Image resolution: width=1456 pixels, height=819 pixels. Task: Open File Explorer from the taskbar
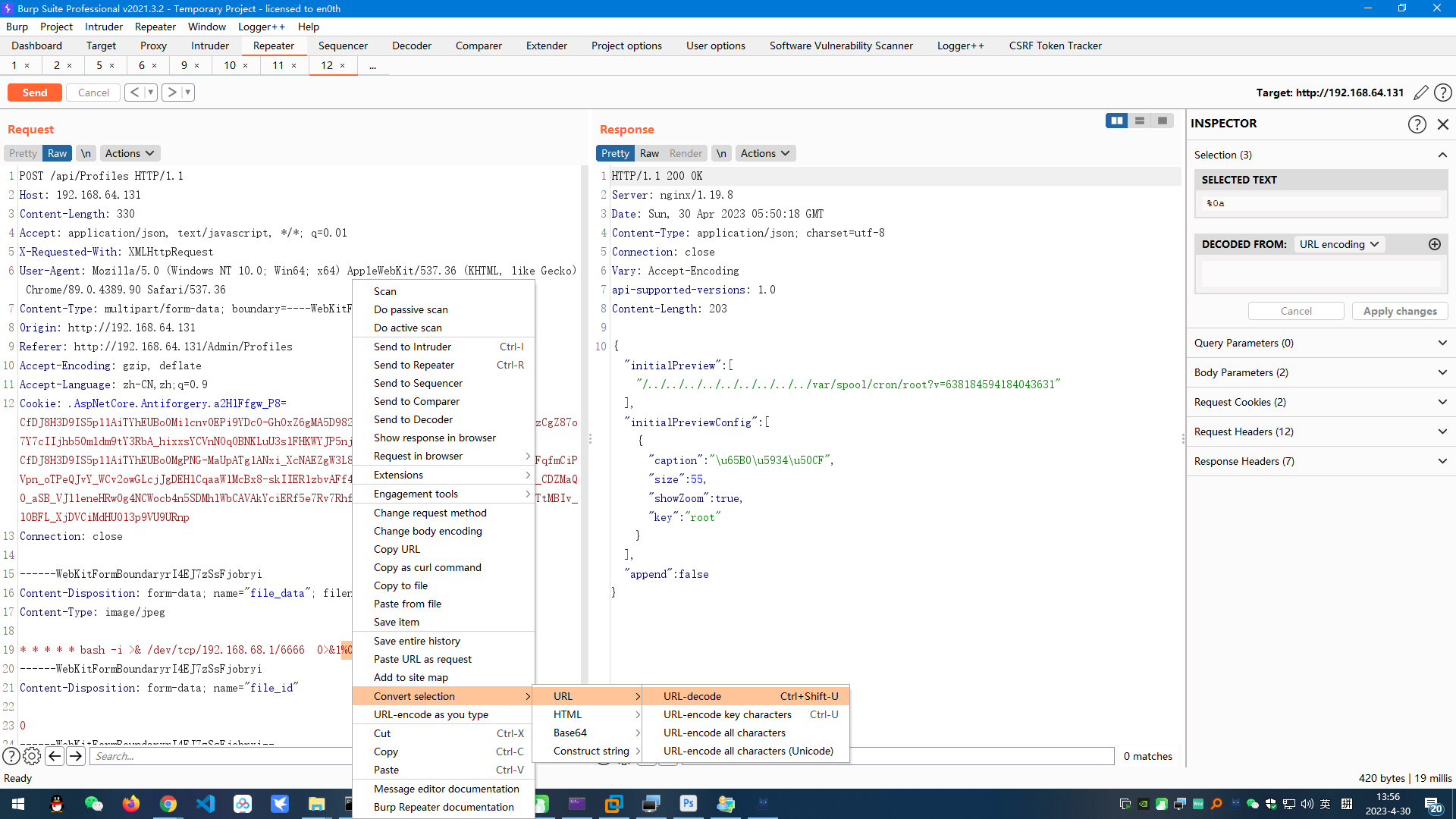click(x=317, y=804)
